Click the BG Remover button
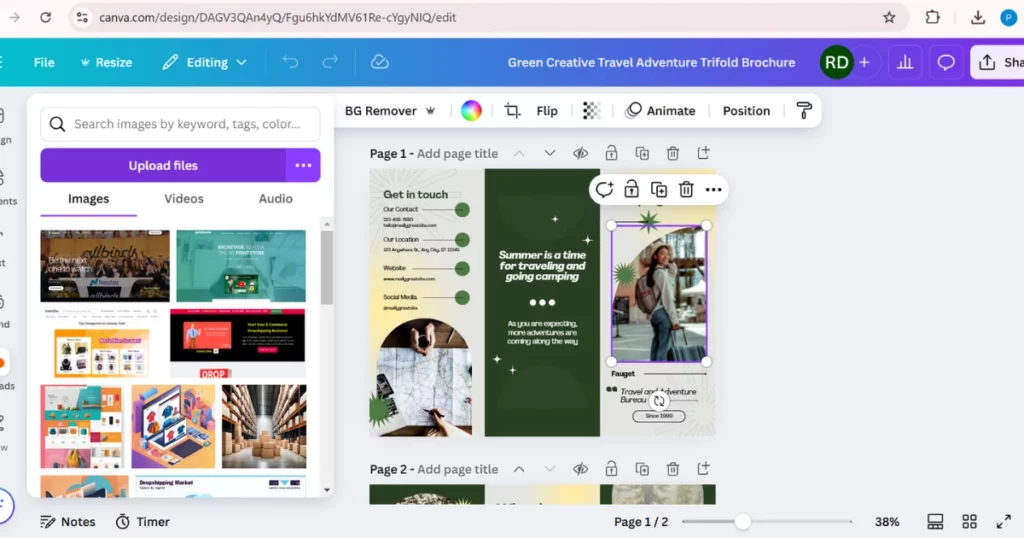1024x538 pixels. click(x=390, y=111)
